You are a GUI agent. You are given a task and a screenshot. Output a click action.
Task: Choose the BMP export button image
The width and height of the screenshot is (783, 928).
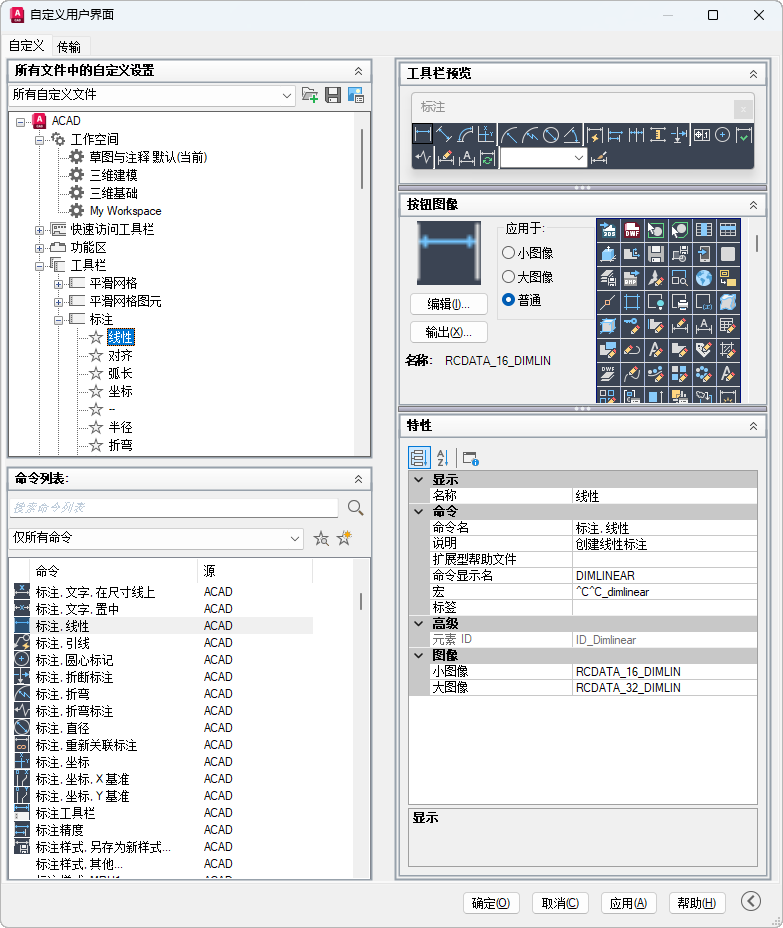click(x=631, y=278)
